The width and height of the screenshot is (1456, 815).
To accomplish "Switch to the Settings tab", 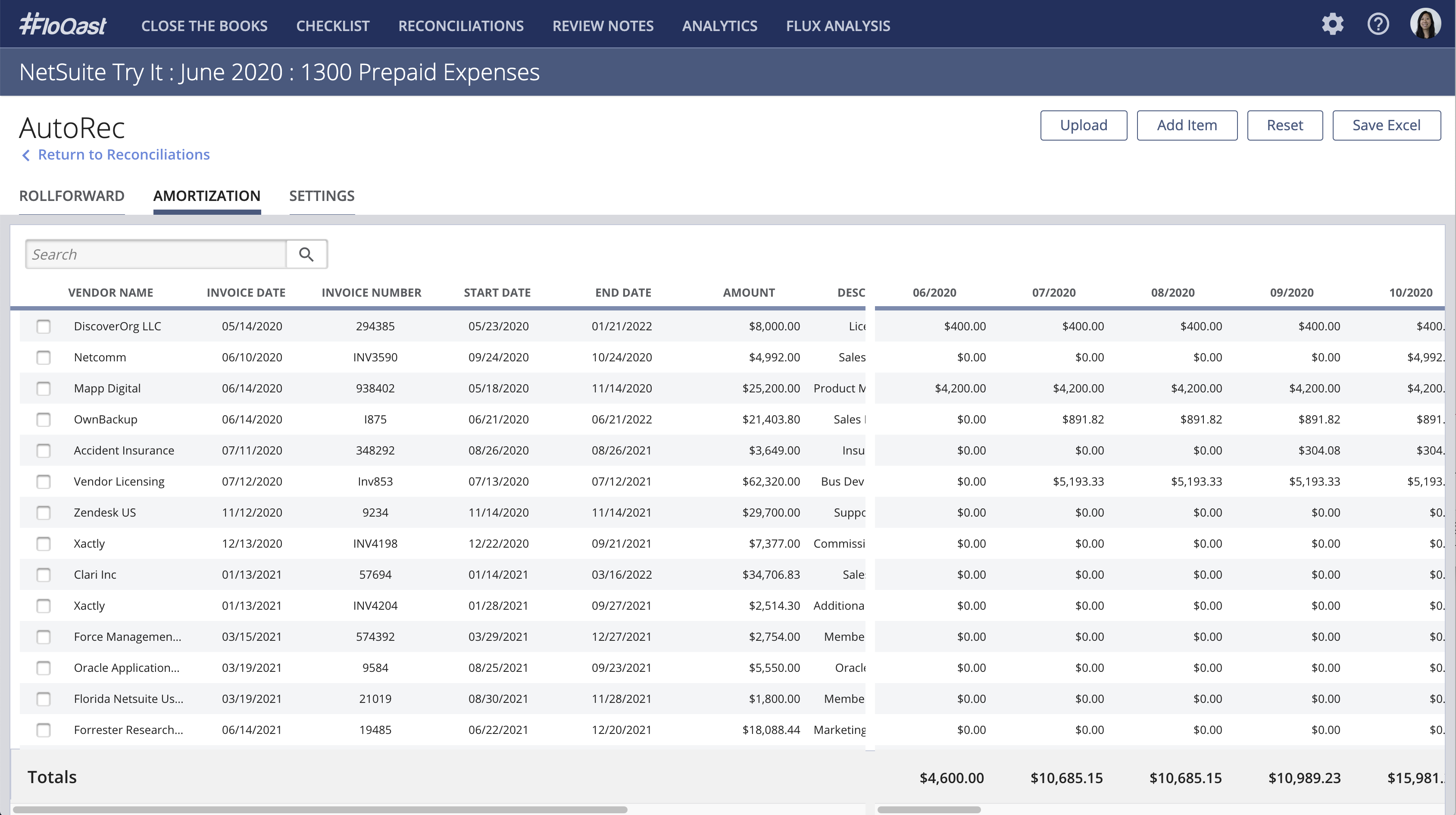I will click(322, 196).
